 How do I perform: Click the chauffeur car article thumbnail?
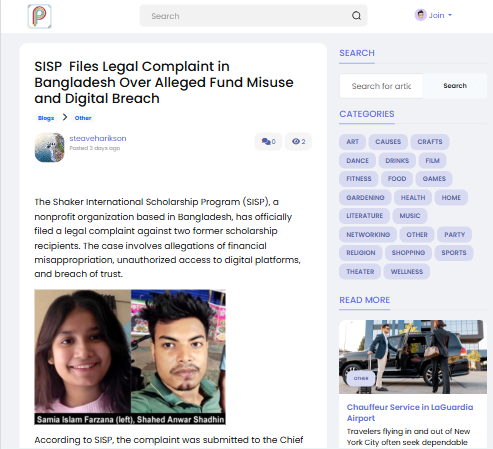tap(413, 357)
